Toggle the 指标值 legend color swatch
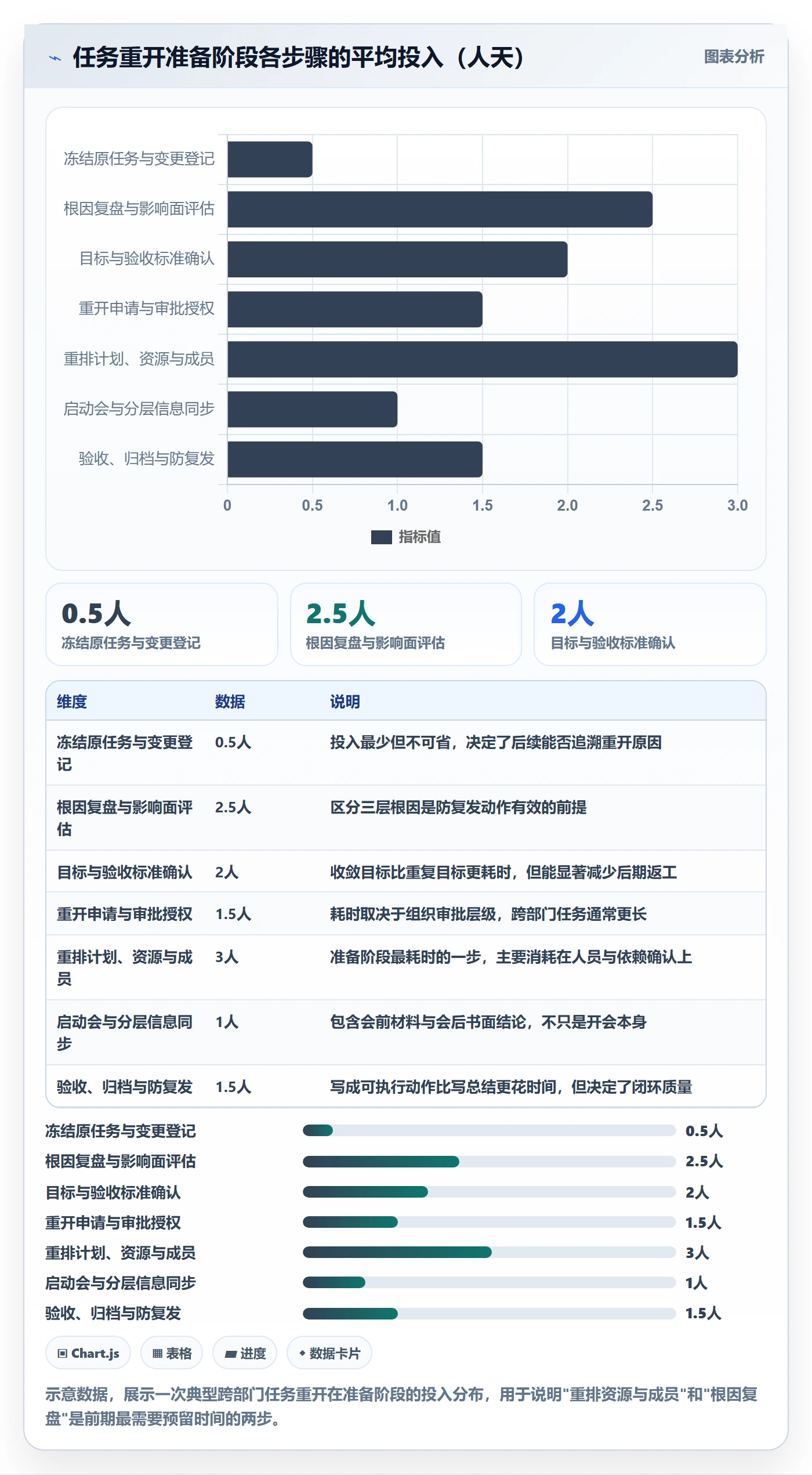Viewport: 812px width, 1475px height. (381, 537)
